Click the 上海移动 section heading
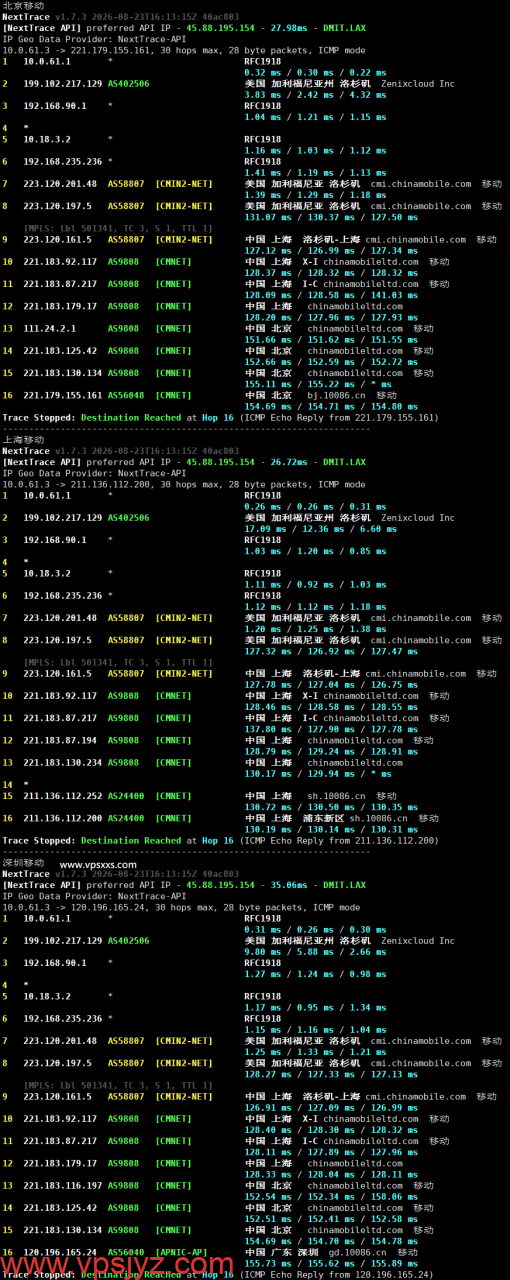510x1280 pixels. (x=23, y=440)
